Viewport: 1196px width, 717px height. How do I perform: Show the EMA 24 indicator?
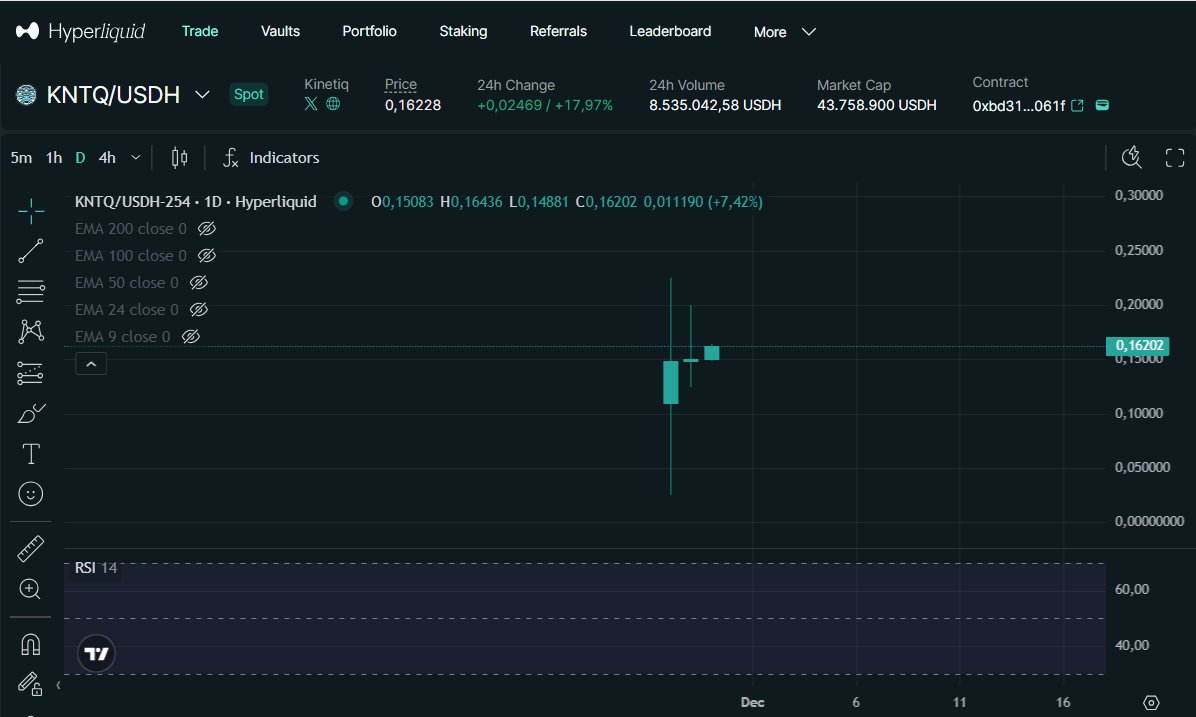coord(198,310)
